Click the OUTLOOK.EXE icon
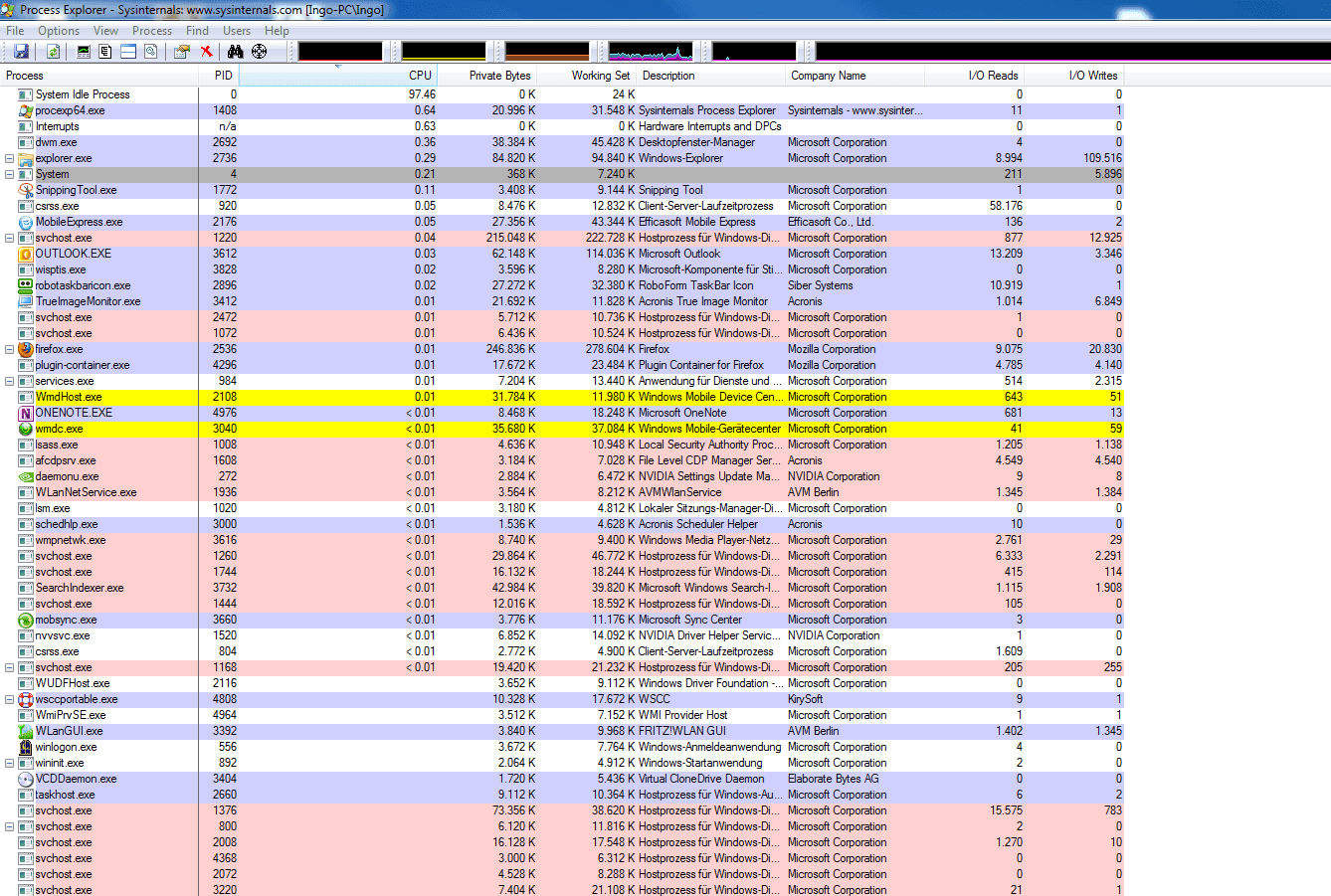The width and height of the screenshot is (1331, 896). click(x=26, y=254)
